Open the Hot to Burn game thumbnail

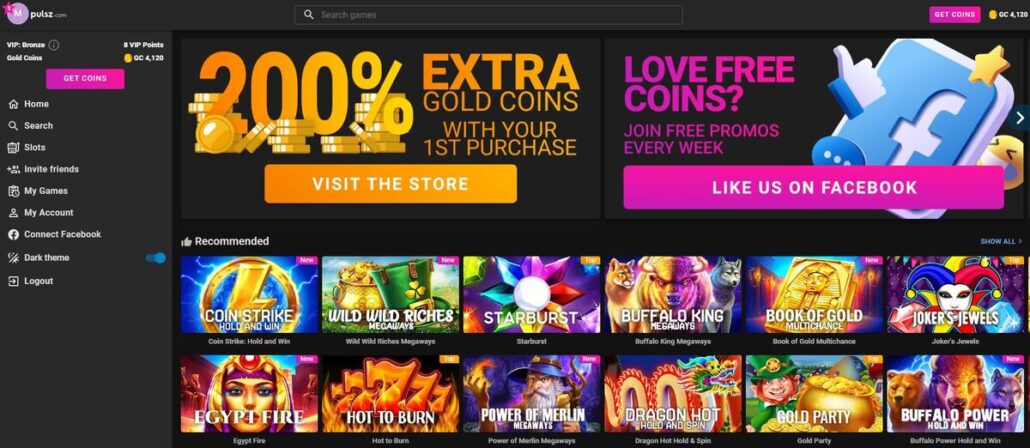click(390, 393)
